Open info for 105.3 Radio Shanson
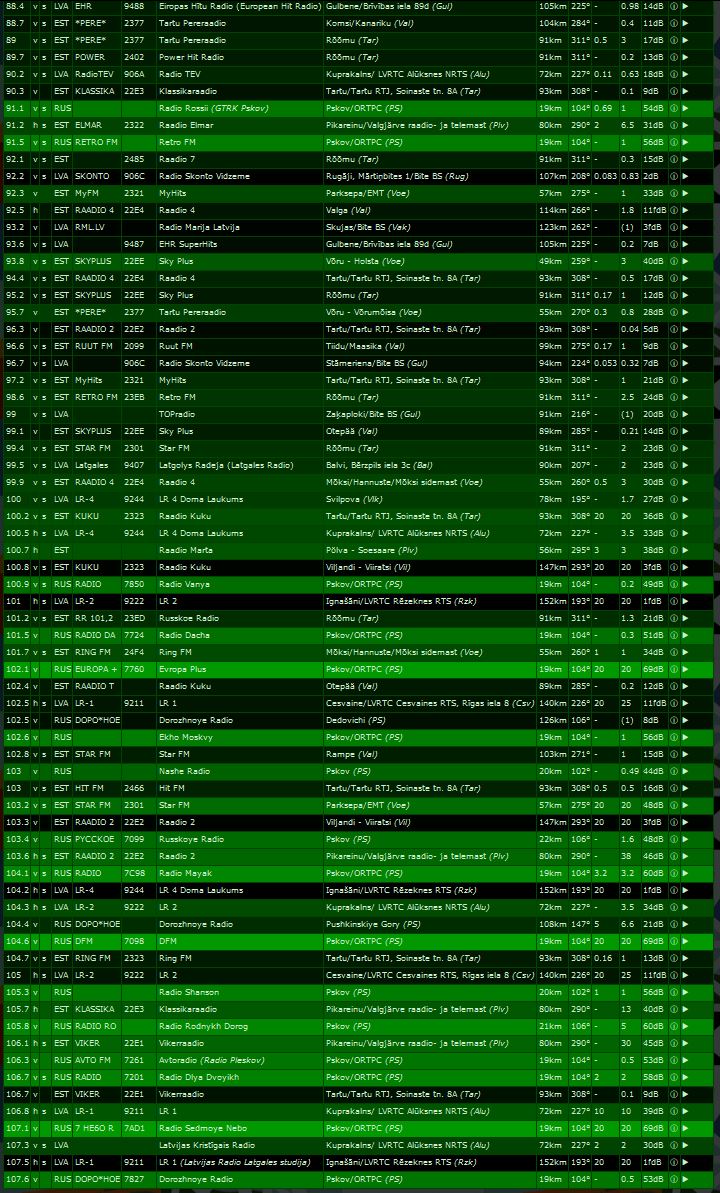The image size is (720, 1193). 674,992
